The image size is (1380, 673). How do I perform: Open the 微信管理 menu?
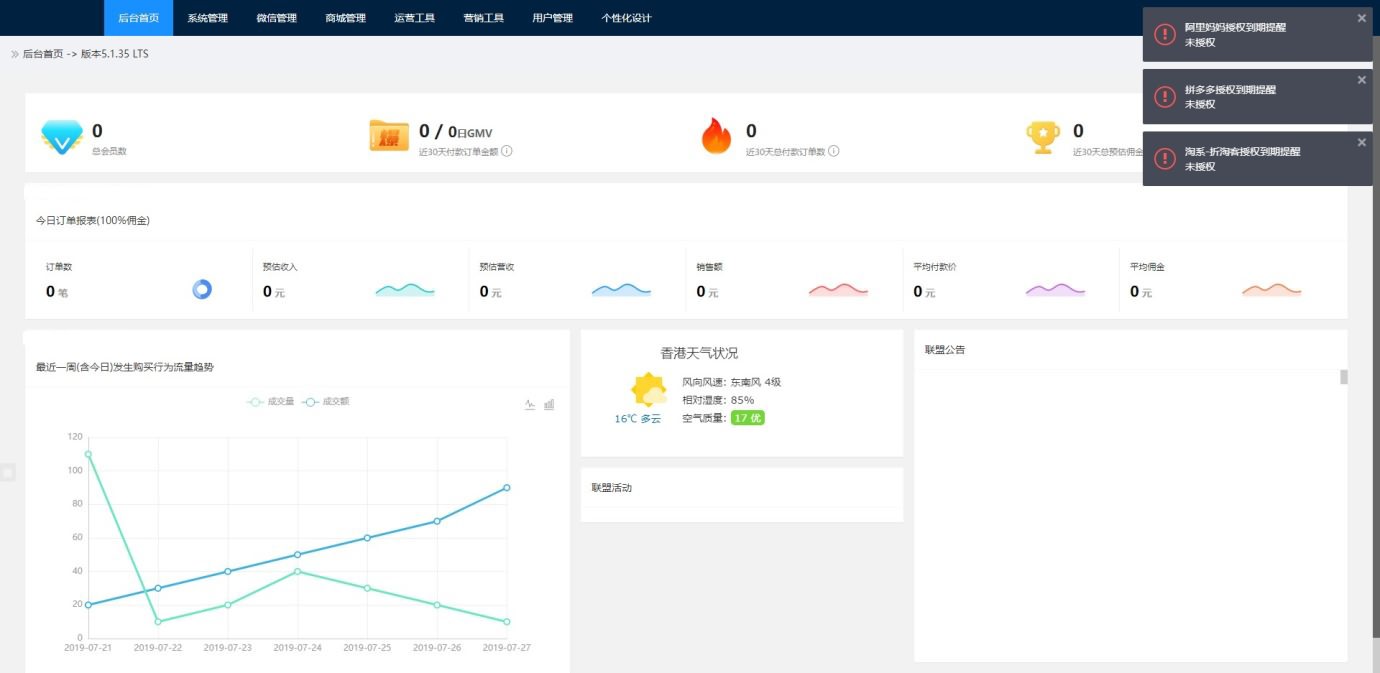(x=276, y=18)
